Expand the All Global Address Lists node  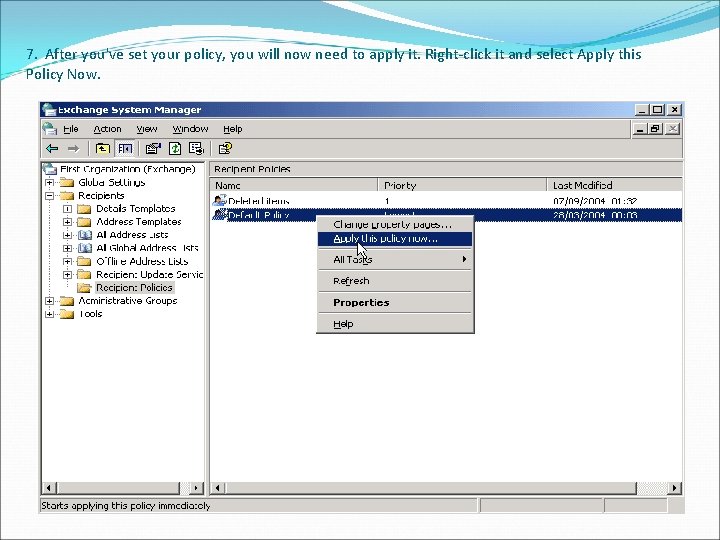click(x=68, y=248)
